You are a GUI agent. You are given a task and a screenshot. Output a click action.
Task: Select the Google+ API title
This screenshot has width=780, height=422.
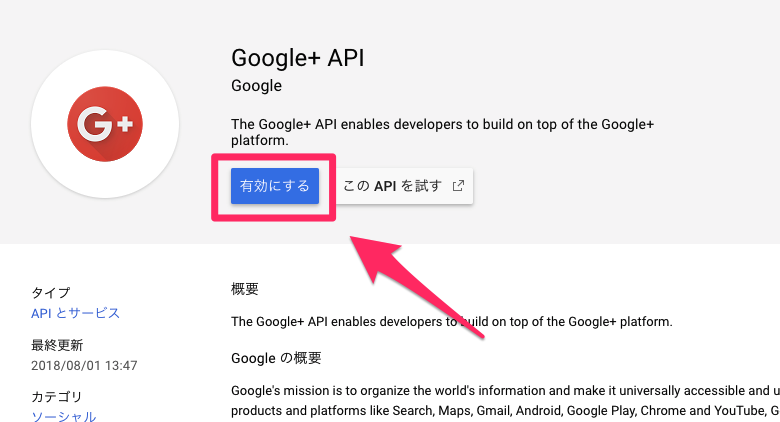click(x=297, y=58)
